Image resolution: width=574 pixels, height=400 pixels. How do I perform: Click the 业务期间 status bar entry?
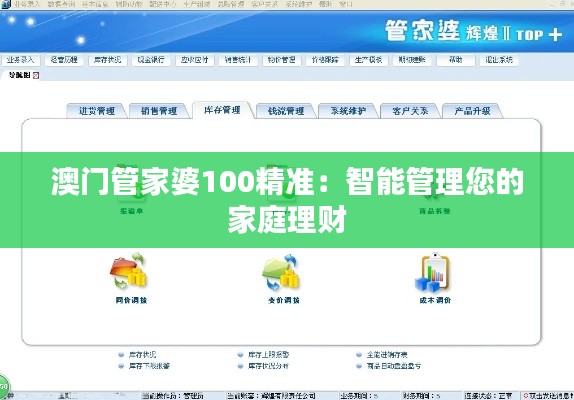pos(359,396)
